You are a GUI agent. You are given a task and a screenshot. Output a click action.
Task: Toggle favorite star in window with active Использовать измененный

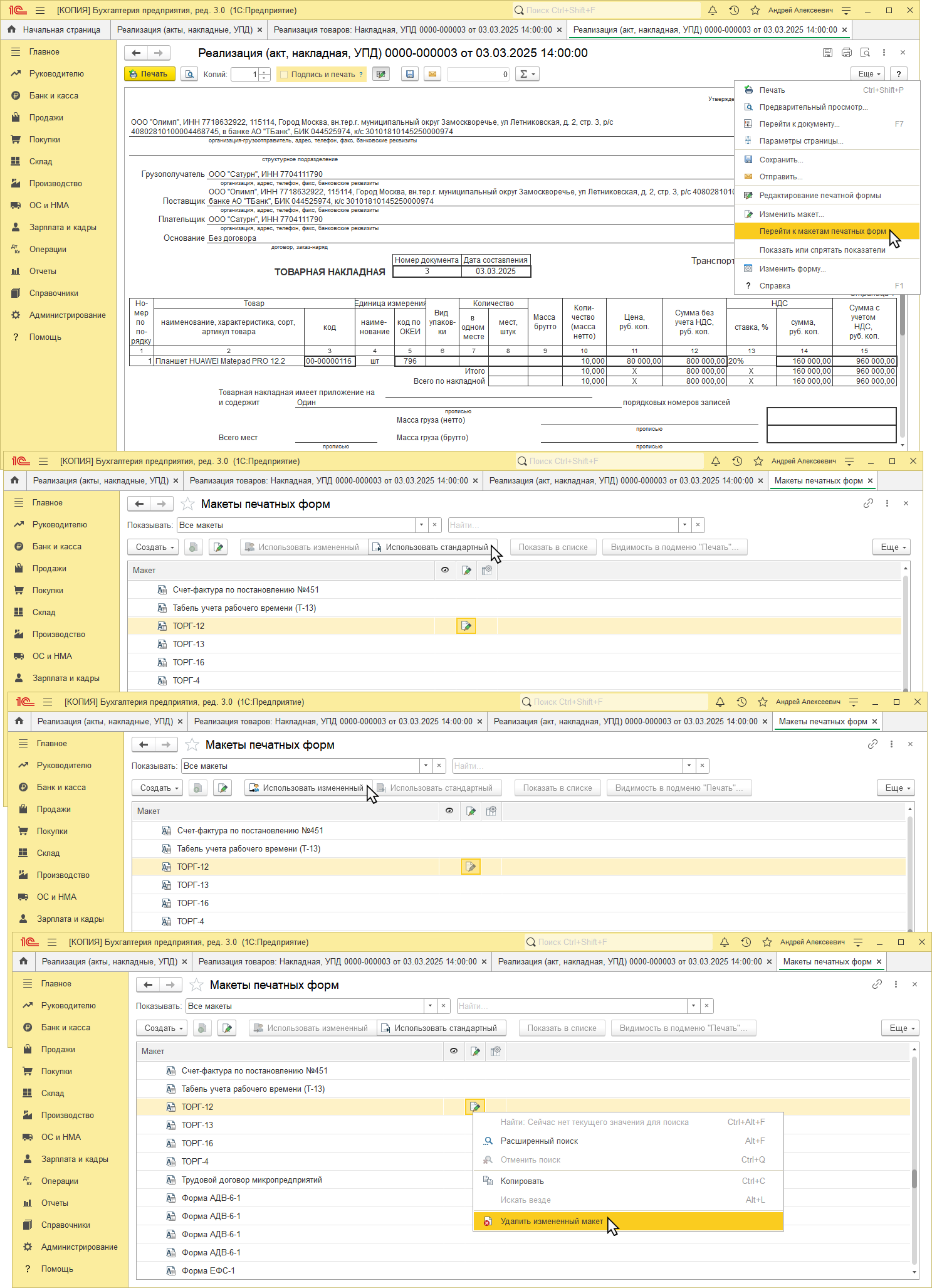[192, 745]
